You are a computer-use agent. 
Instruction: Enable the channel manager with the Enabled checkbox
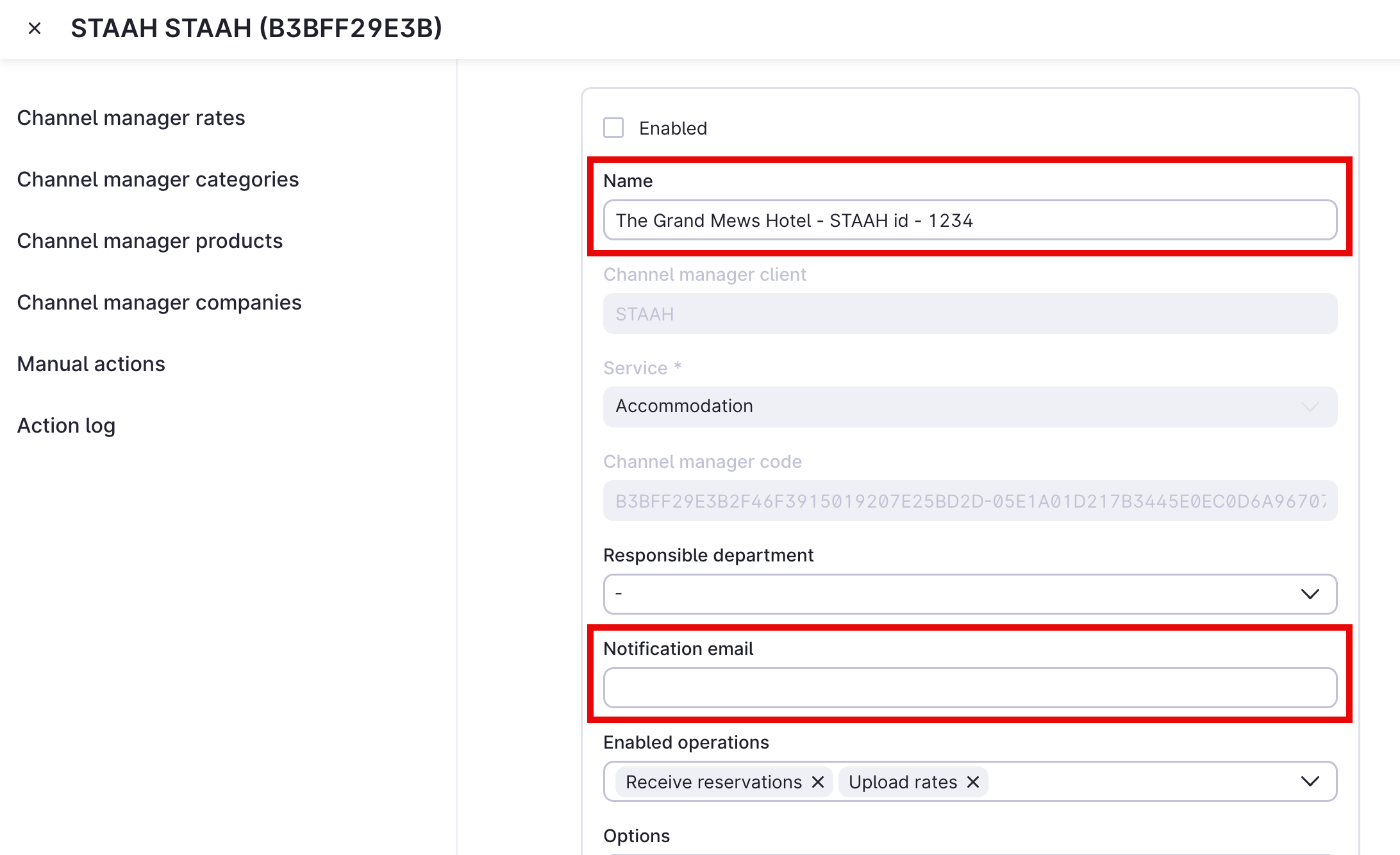coord(613,128)
